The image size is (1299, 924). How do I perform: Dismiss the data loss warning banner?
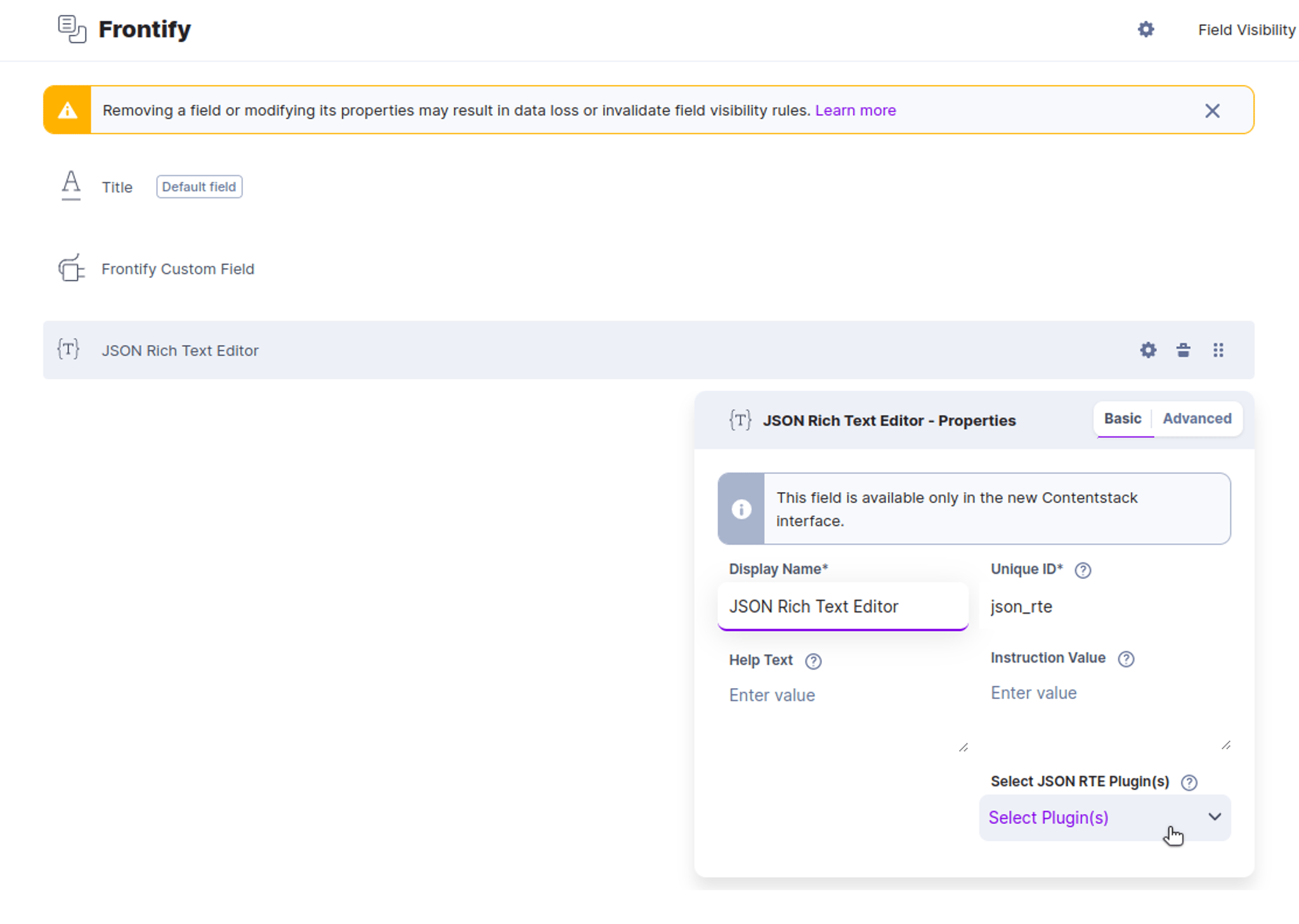[x=1212, y=111]
